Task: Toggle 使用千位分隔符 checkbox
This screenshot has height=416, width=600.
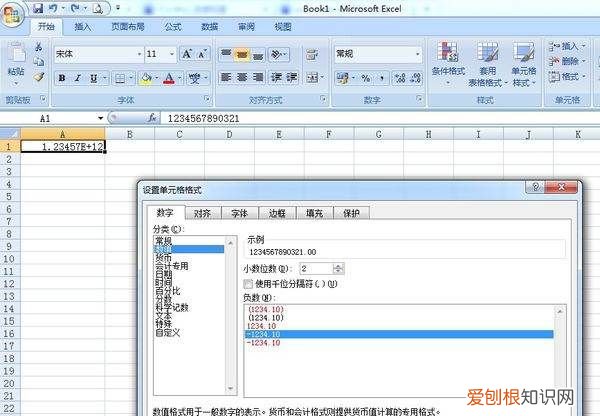Action: click(x=250, y=283)
